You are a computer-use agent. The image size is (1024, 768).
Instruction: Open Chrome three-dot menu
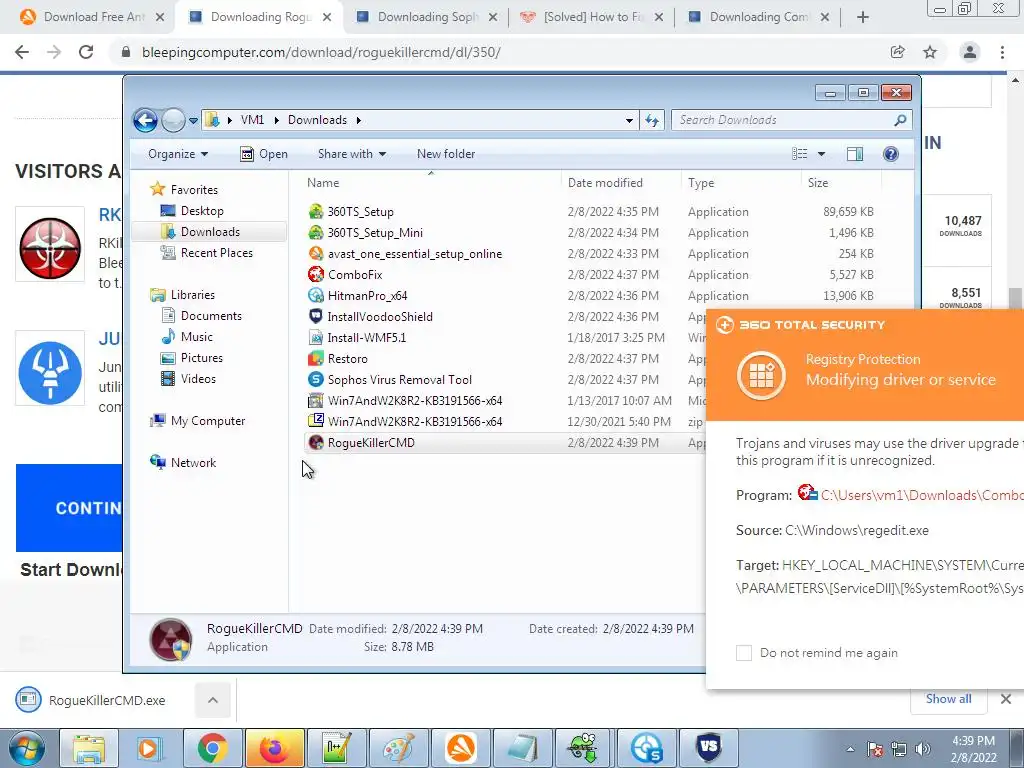[x=1002, y=52]
